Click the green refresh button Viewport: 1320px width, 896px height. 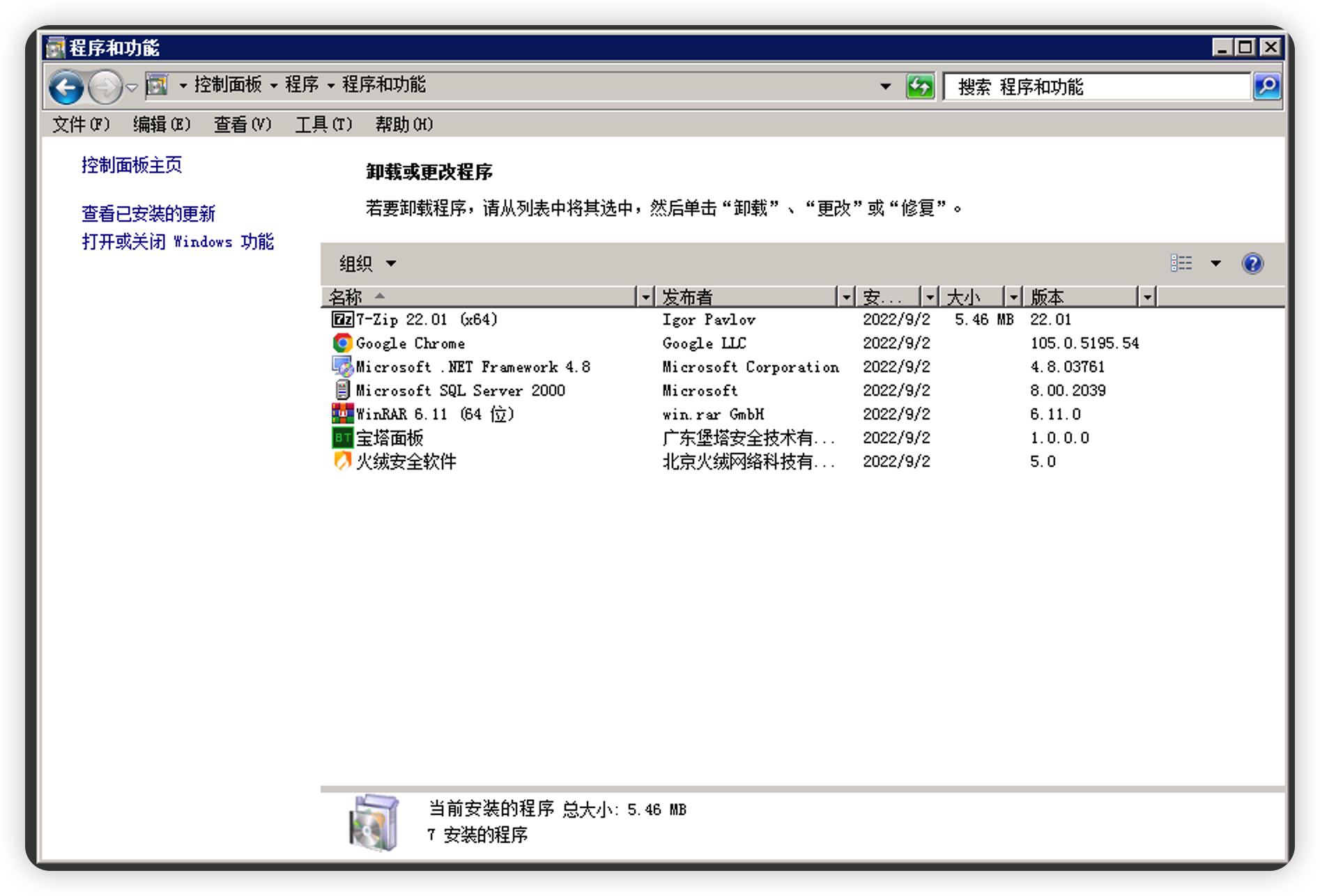pos(920,86)
